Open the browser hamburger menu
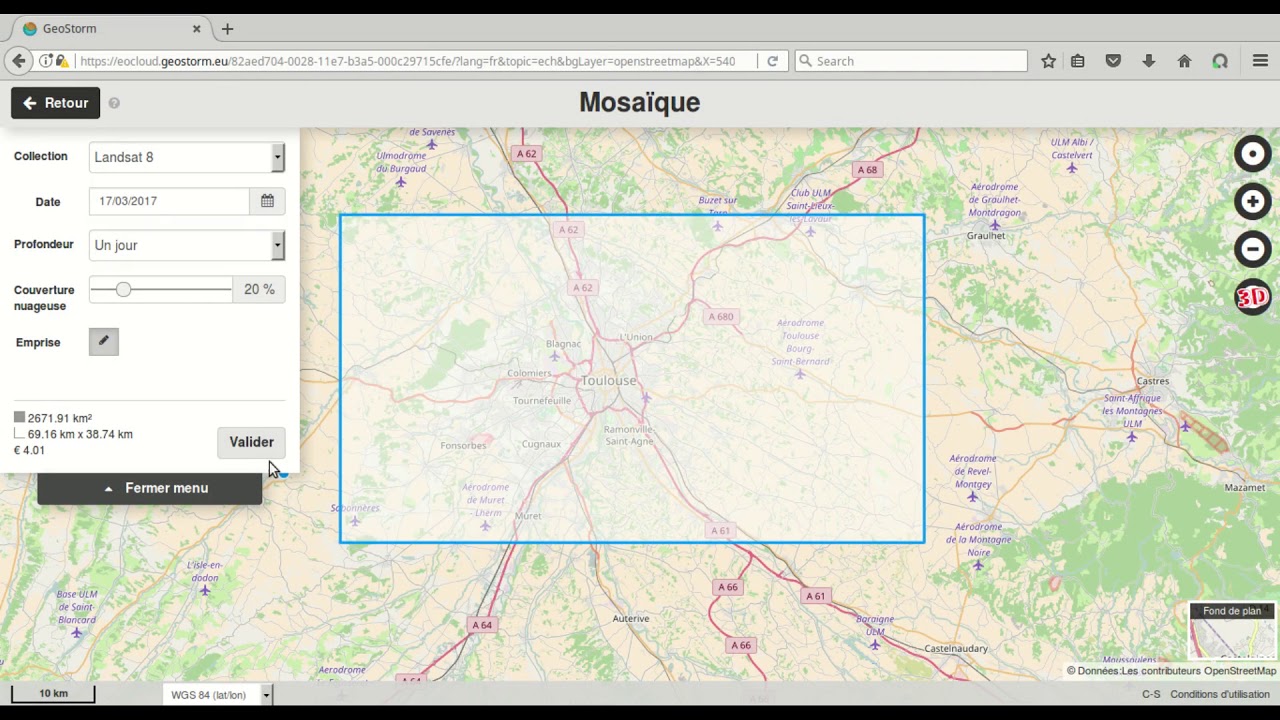 pyautogui.click(x=1260, y=61)
